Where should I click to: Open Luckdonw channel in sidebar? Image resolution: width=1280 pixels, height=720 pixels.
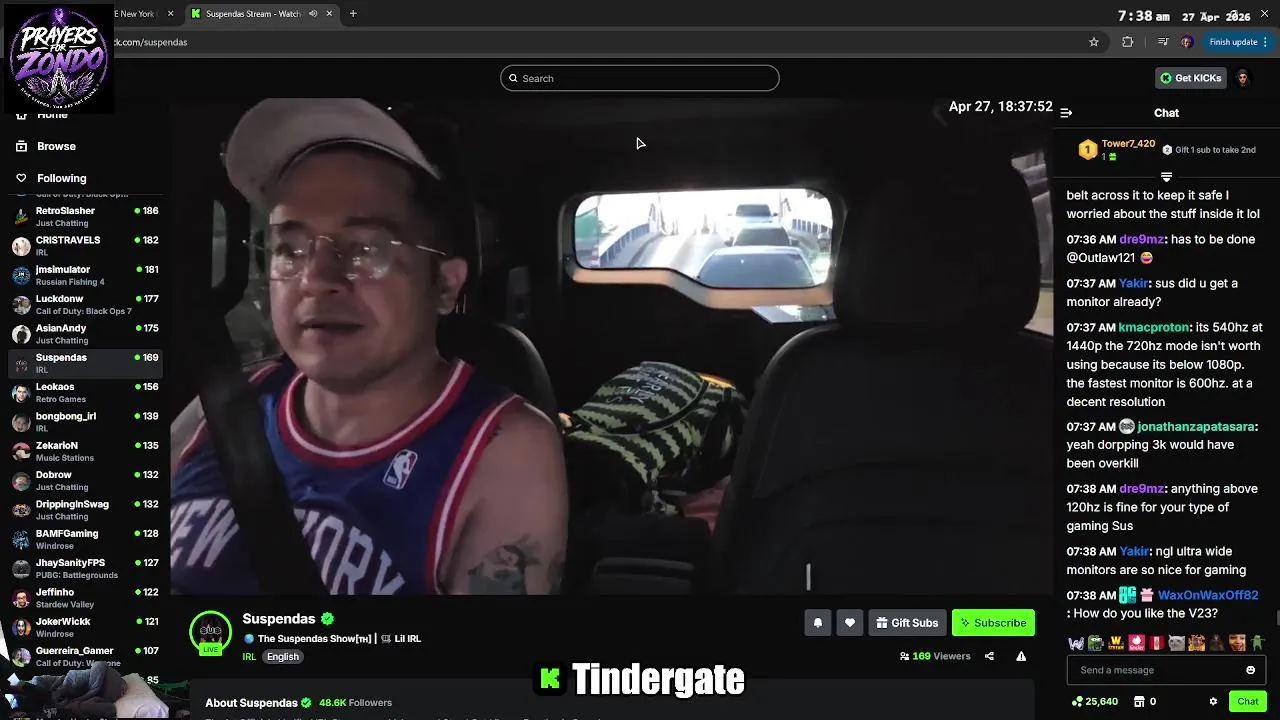tap(85, 305)
